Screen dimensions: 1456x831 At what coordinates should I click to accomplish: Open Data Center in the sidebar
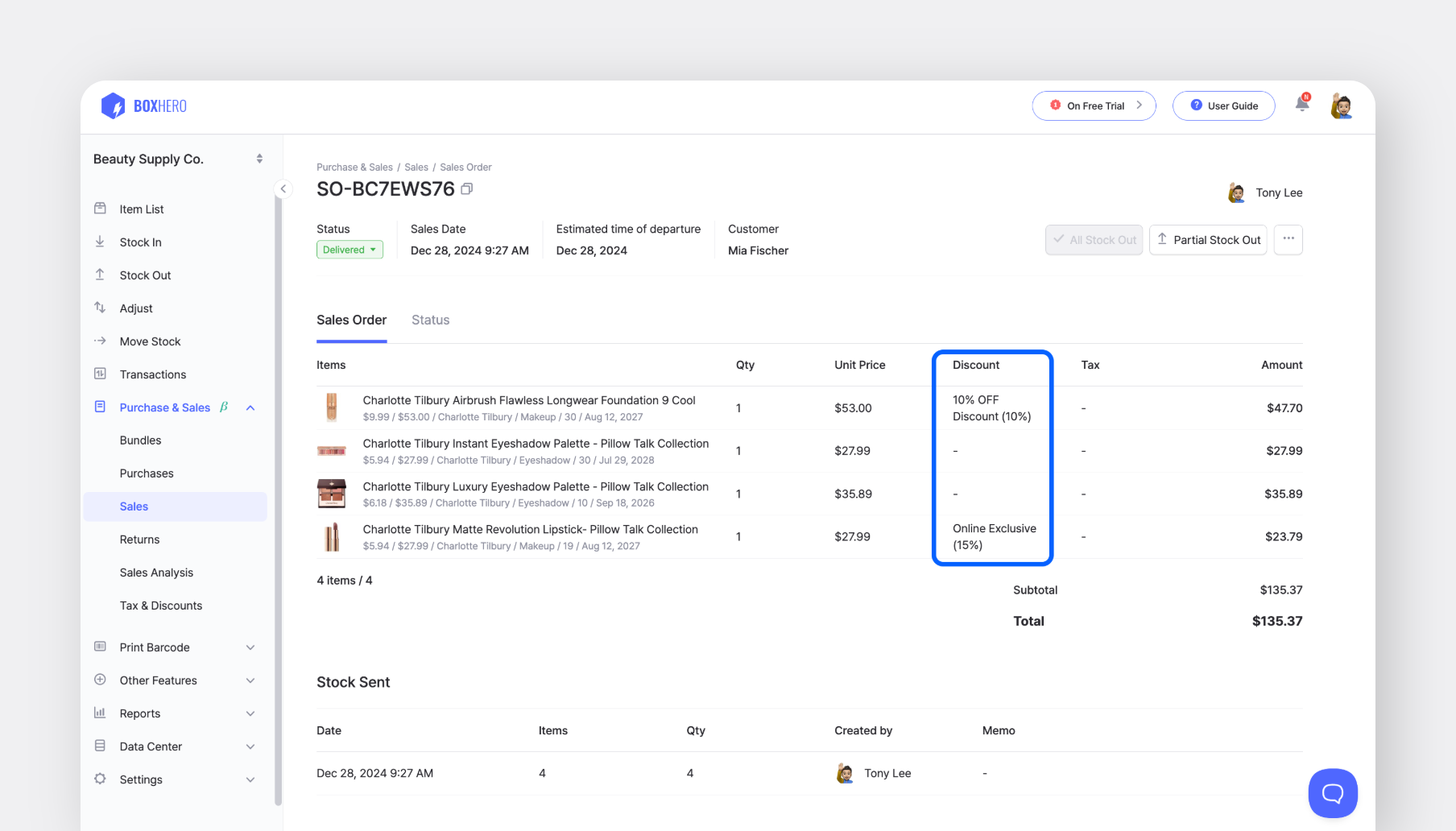click(150, 746)
